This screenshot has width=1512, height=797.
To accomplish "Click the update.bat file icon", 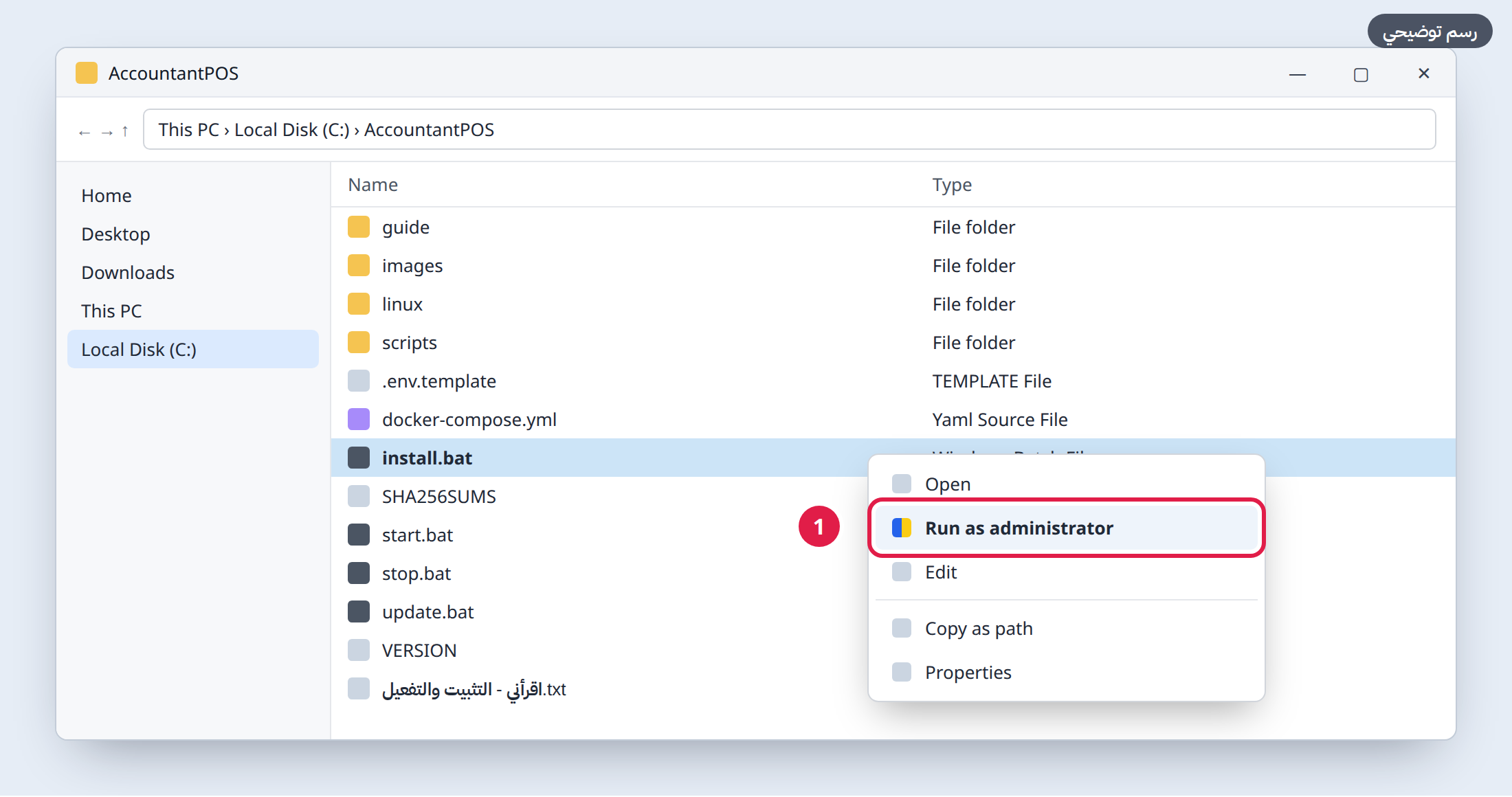I will tap(359, 612).
